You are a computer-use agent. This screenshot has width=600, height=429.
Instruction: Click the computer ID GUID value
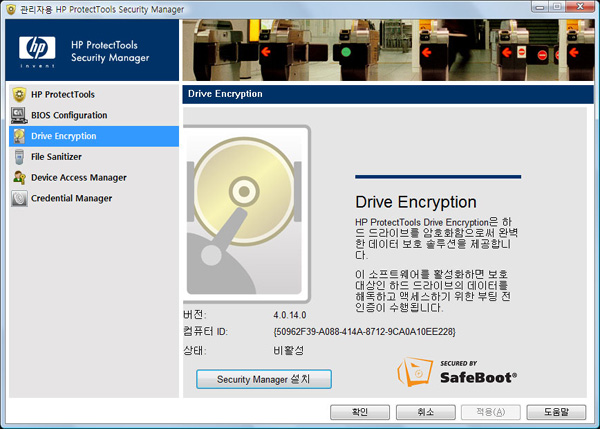(365, 332)
